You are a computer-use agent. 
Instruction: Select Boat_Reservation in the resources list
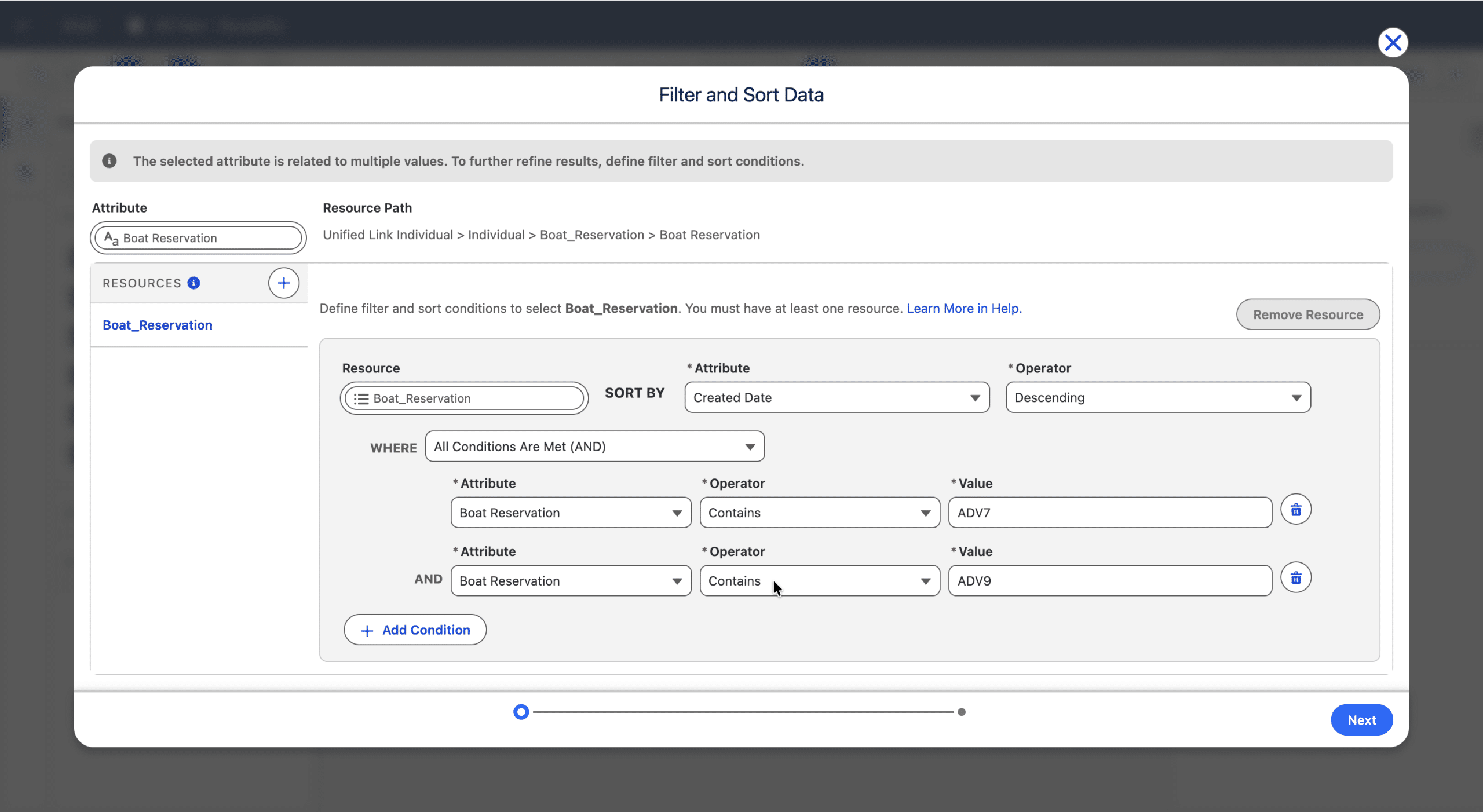158,325
